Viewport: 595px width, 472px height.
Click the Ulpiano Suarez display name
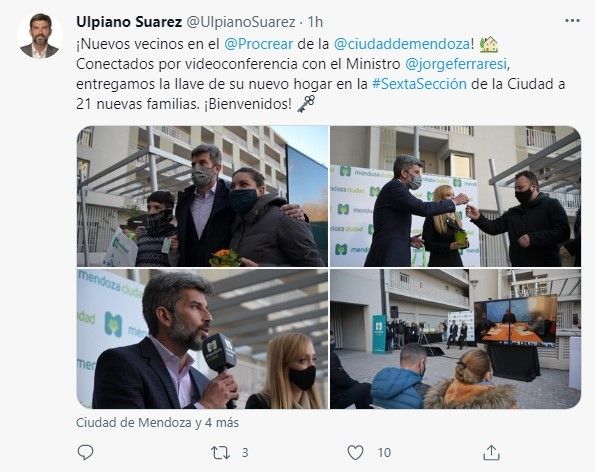[x=129, y=22]
